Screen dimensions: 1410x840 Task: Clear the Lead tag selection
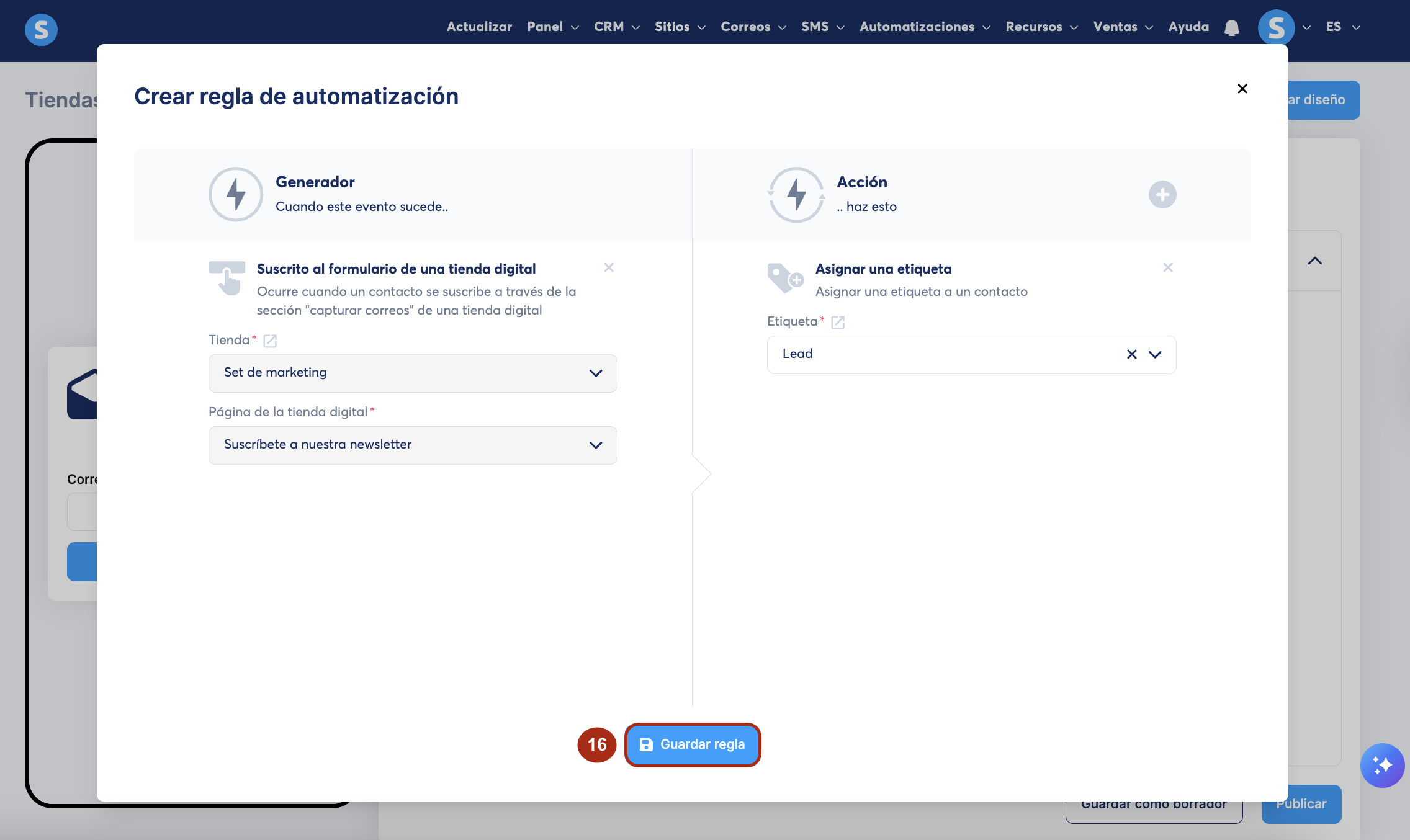tap(1131, 354)
